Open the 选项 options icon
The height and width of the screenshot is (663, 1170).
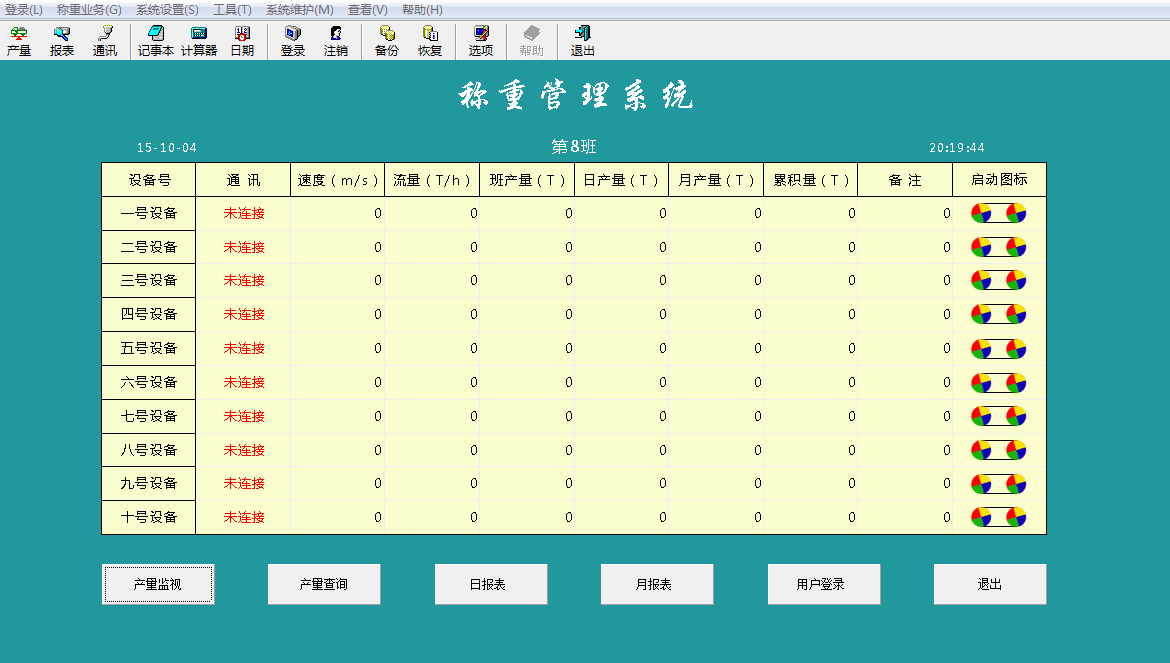coord(481,41)
